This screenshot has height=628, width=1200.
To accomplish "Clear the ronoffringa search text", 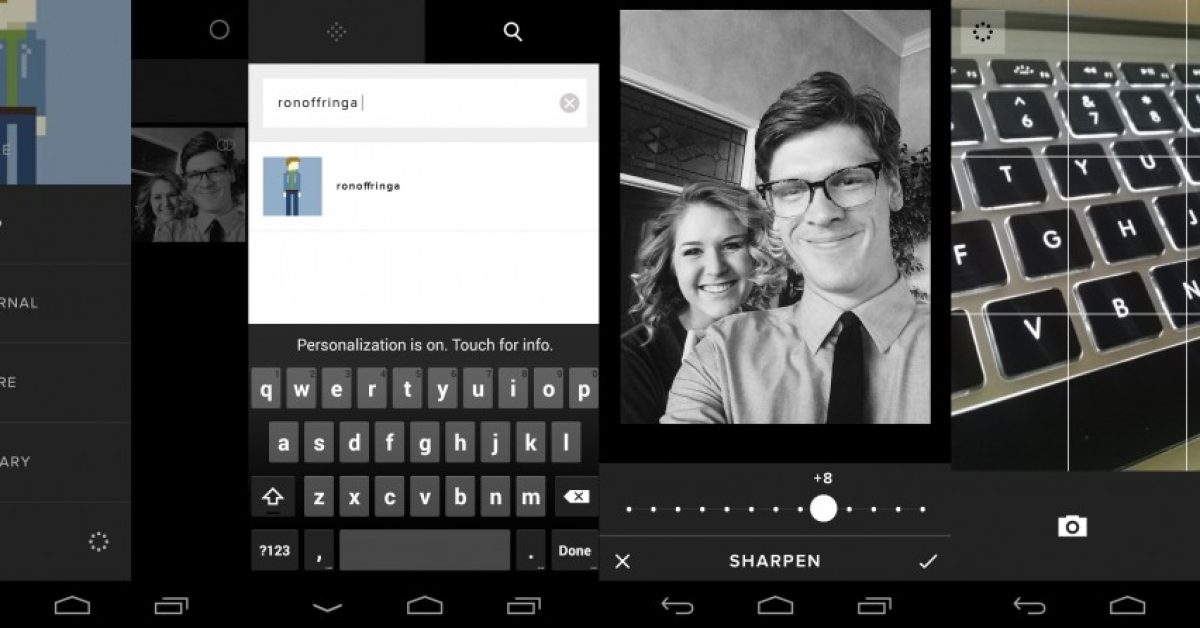I will [569, 103].
